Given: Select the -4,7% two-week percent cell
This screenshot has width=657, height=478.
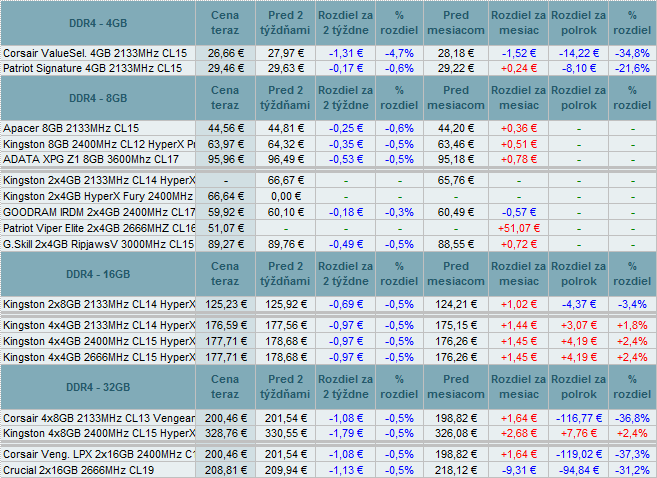Looking at the screenshot, I should point(399,53).
